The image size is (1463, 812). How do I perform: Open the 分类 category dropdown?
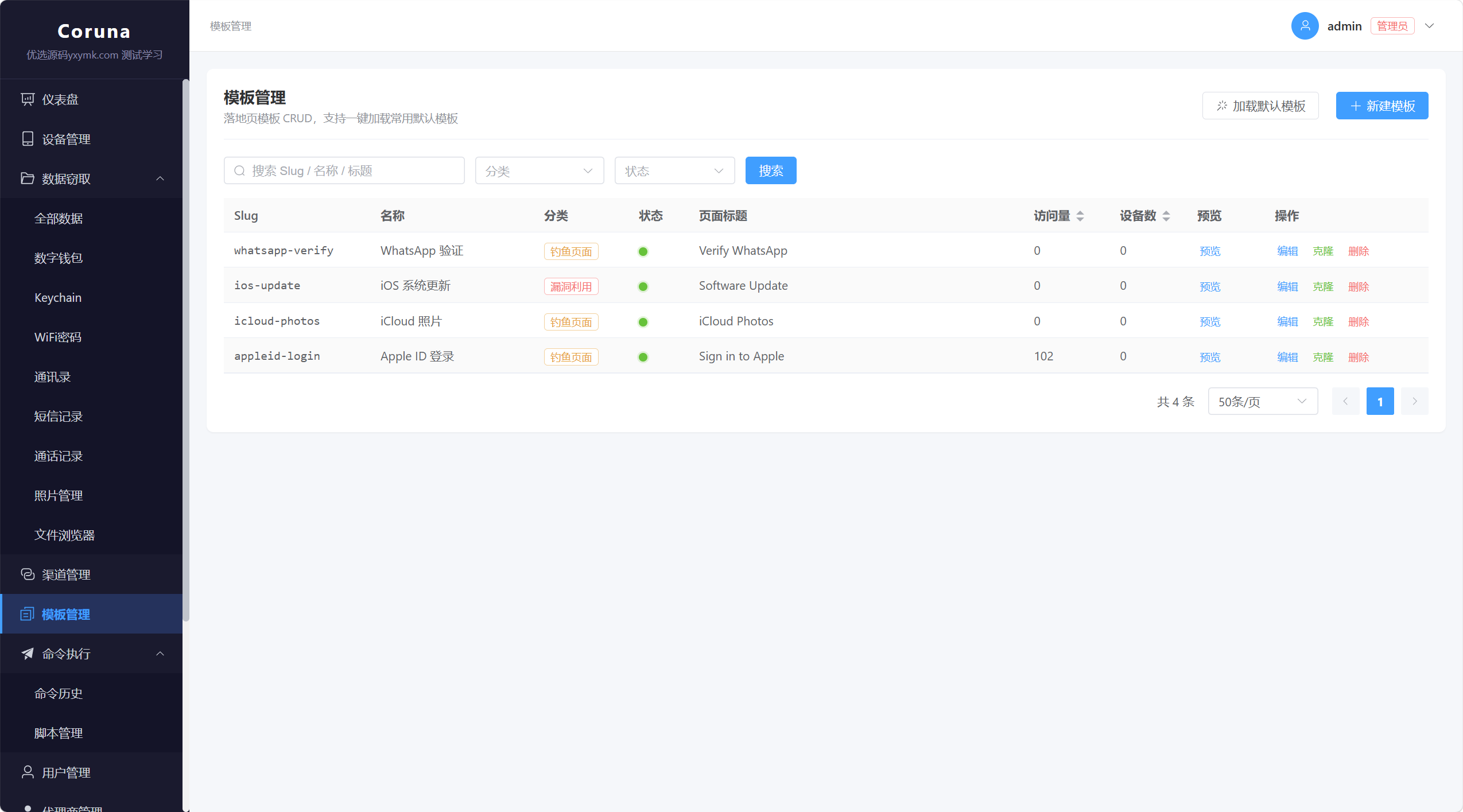(x=540, y=171)
